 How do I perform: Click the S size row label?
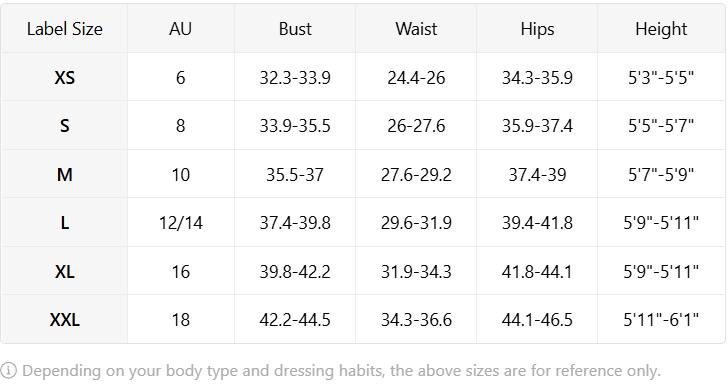tap(65, 126)
